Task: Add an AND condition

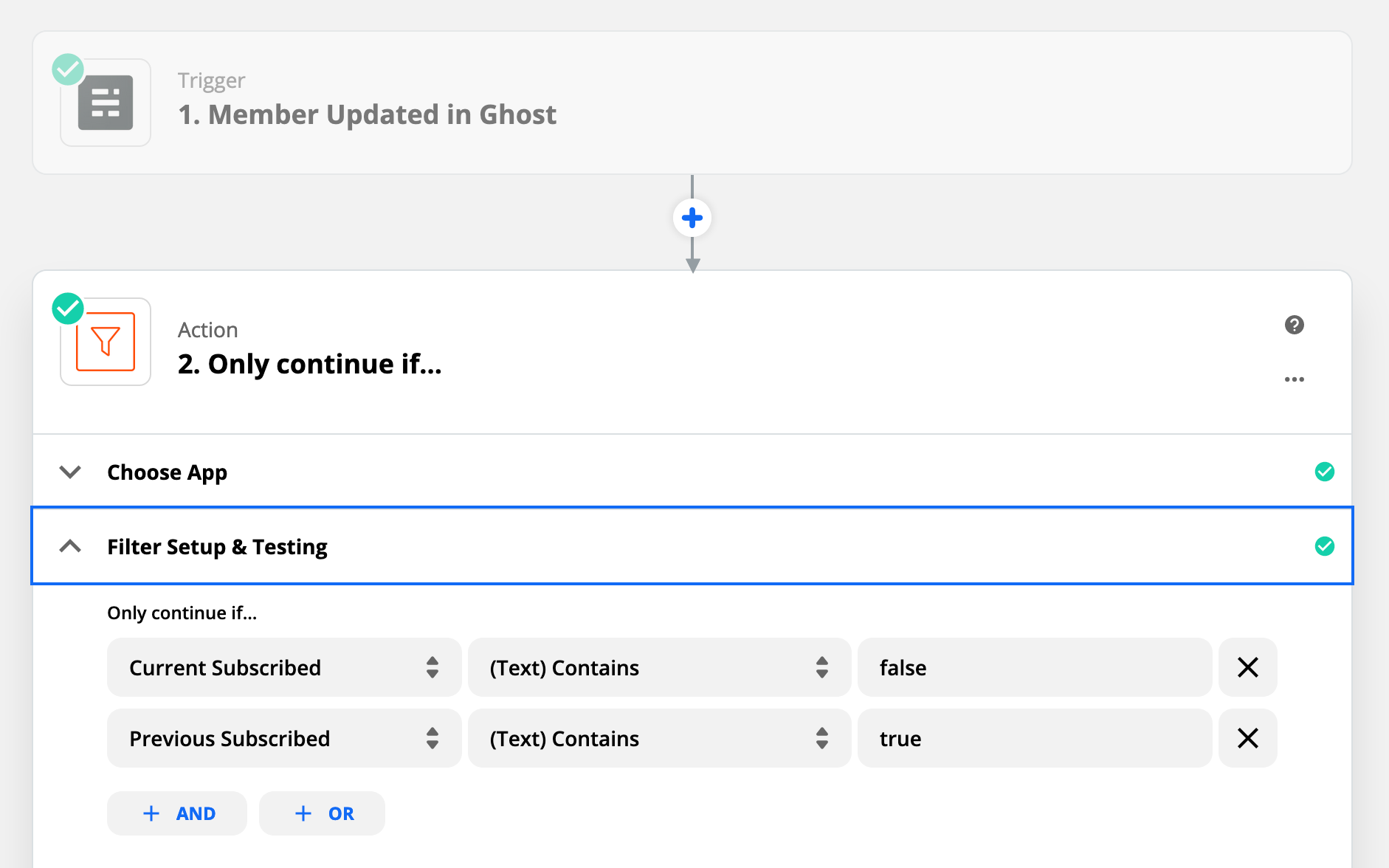Action: 177,813
